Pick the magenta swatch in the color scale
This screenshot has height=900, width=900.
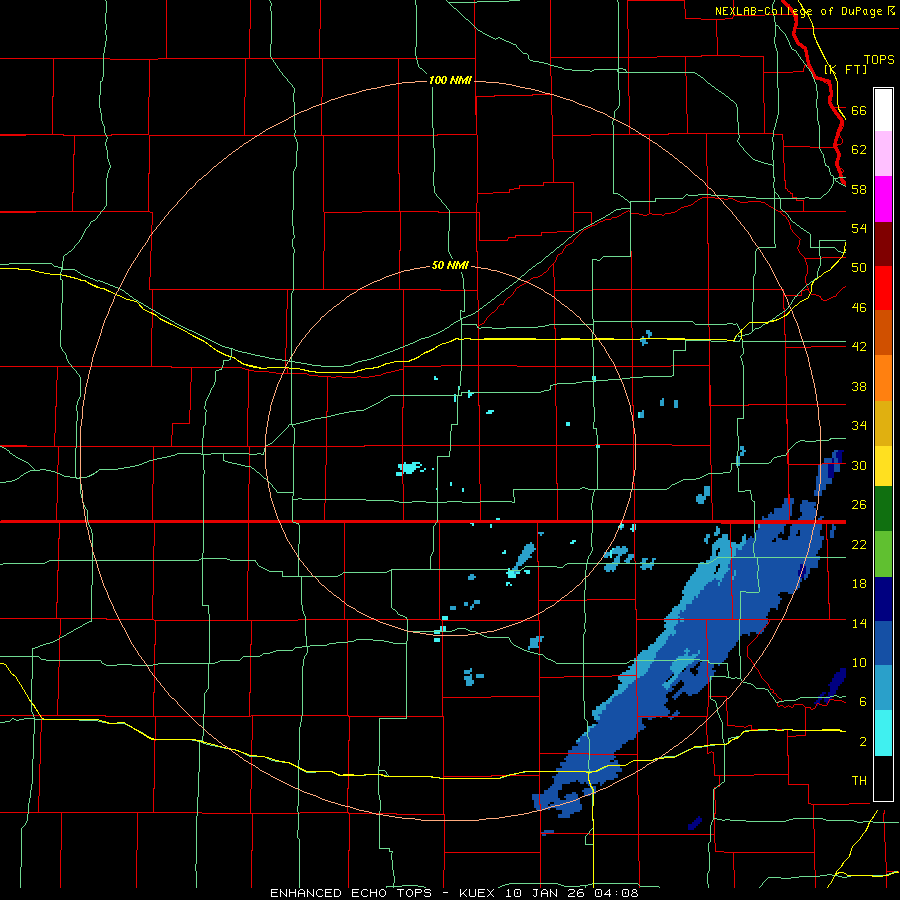click(883, 199)
